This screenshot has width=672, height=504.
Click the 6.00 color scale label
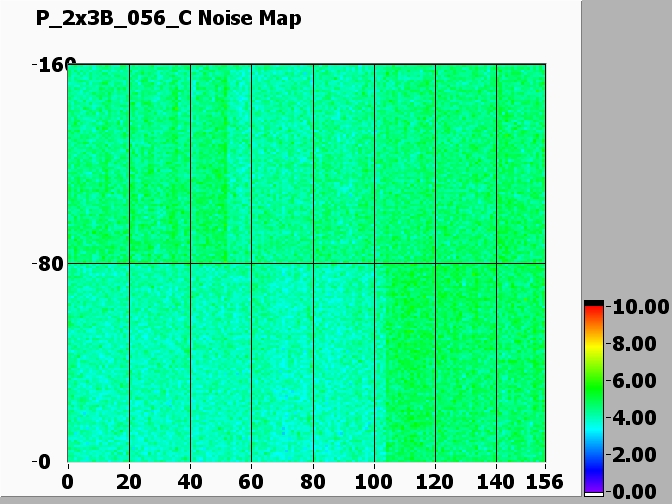(636, 380)
